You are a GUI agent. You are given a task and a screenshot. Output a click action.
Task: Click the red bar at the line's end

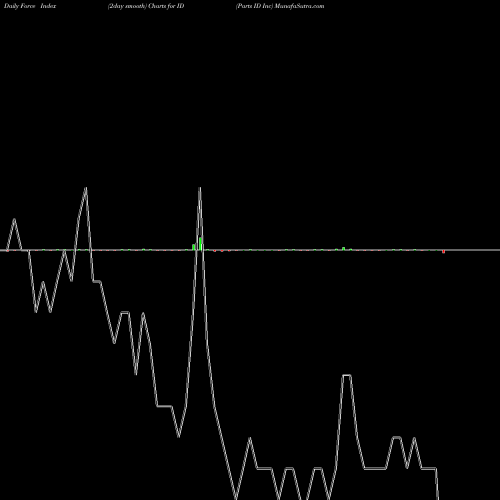444,252
